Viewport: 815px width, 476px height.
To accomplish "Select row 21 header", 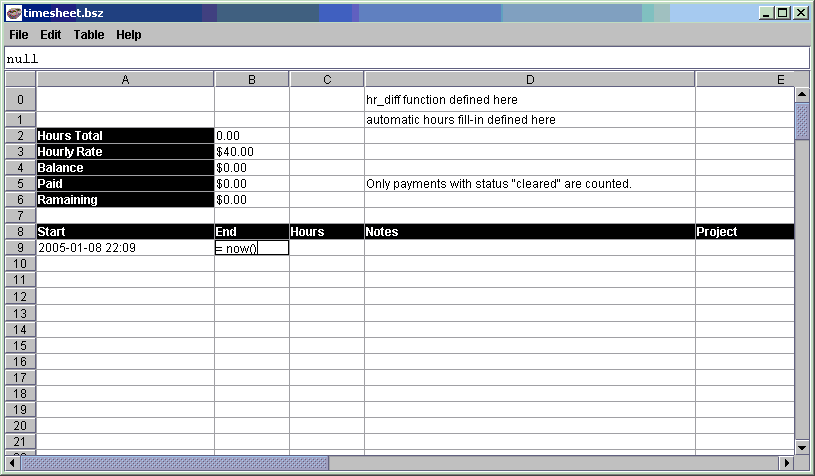I will pos(20,442).
